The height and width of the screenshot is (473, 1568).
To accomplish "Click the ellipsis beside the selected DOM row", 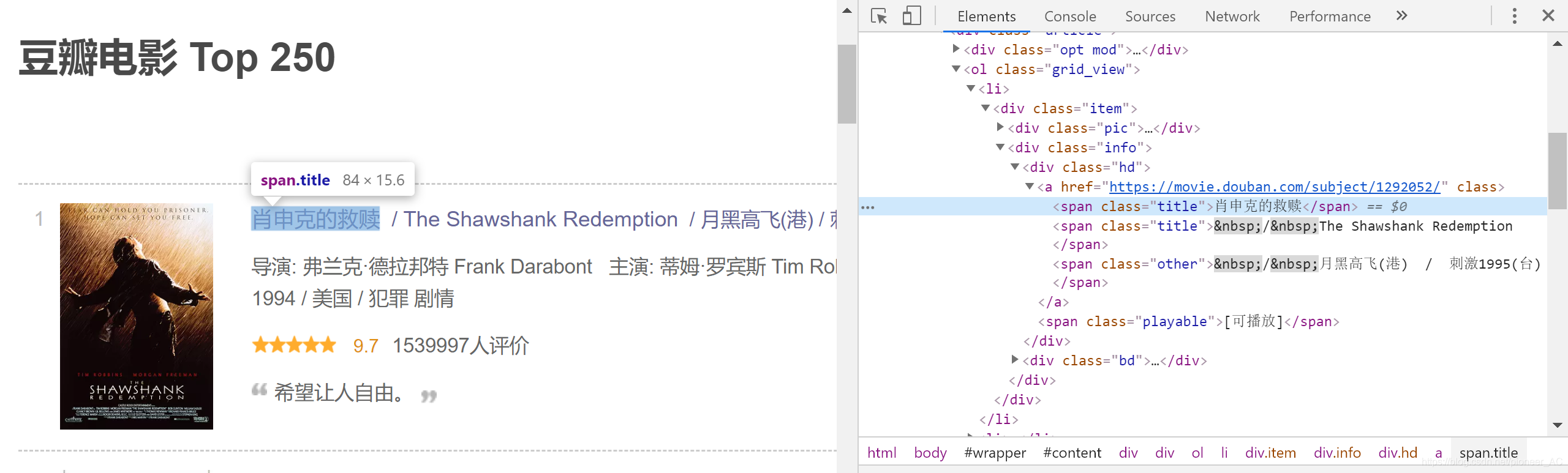I will point(868,207).
